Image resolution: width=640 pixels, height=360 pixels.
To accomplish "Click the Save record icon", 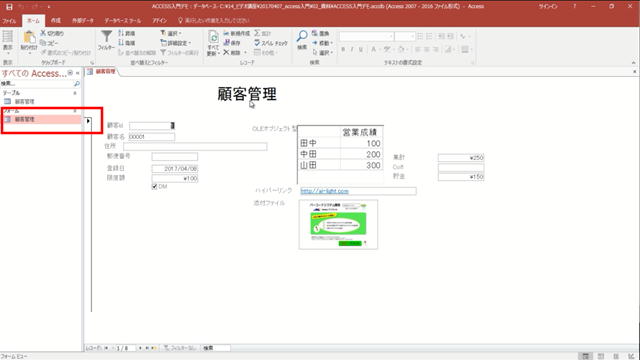I will [x=226, y=42].
